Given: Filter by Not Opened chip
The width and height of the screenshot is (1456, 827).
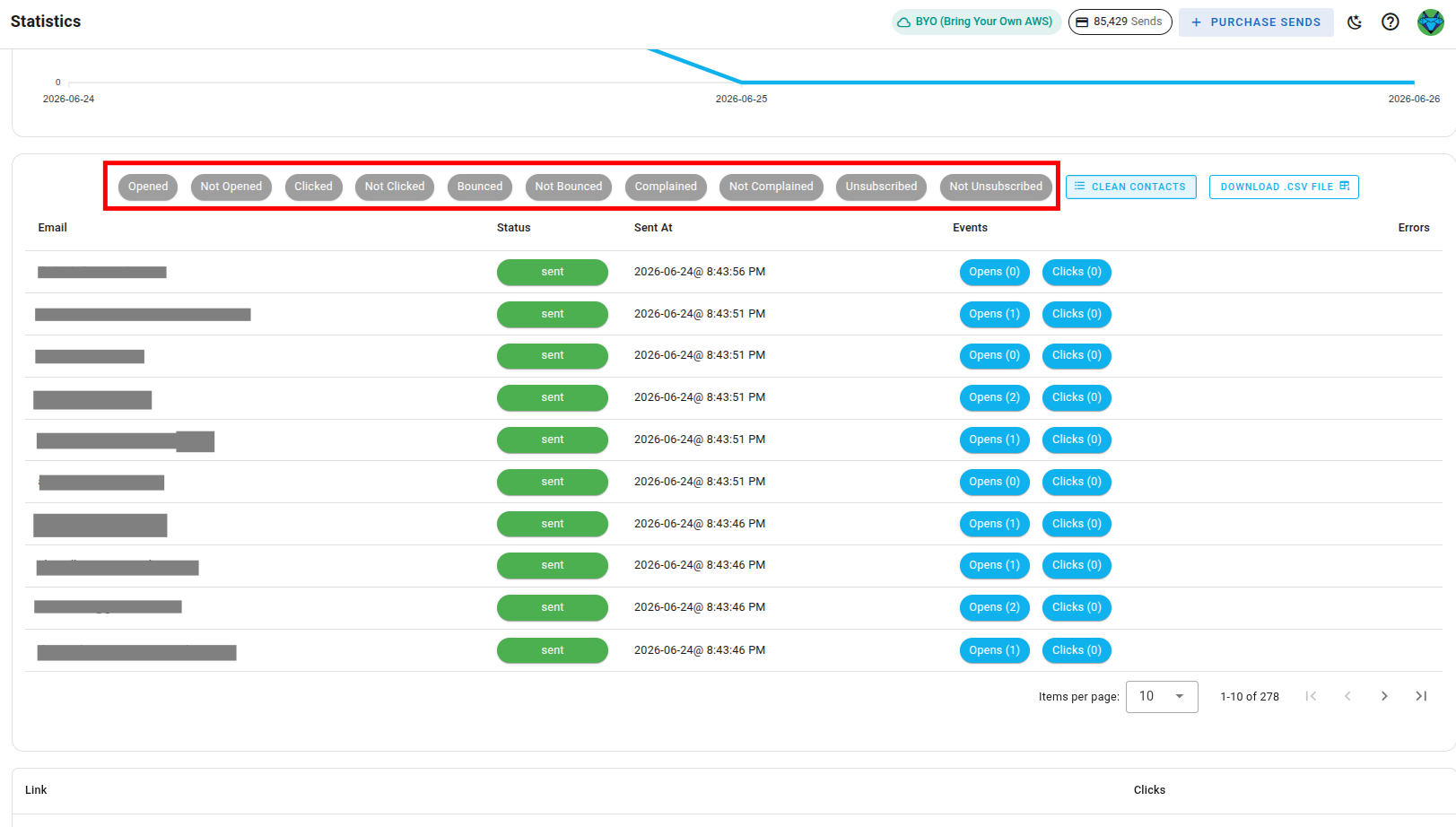Looking at the screenshot, I should coord(231,187).
